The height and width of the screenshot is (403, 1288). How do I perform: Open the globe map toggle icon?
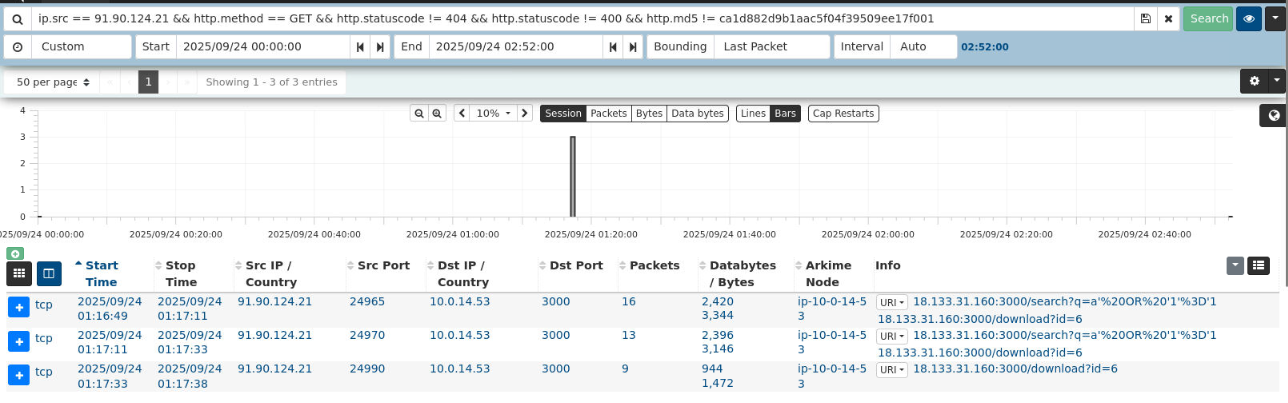click(1273, 116)
